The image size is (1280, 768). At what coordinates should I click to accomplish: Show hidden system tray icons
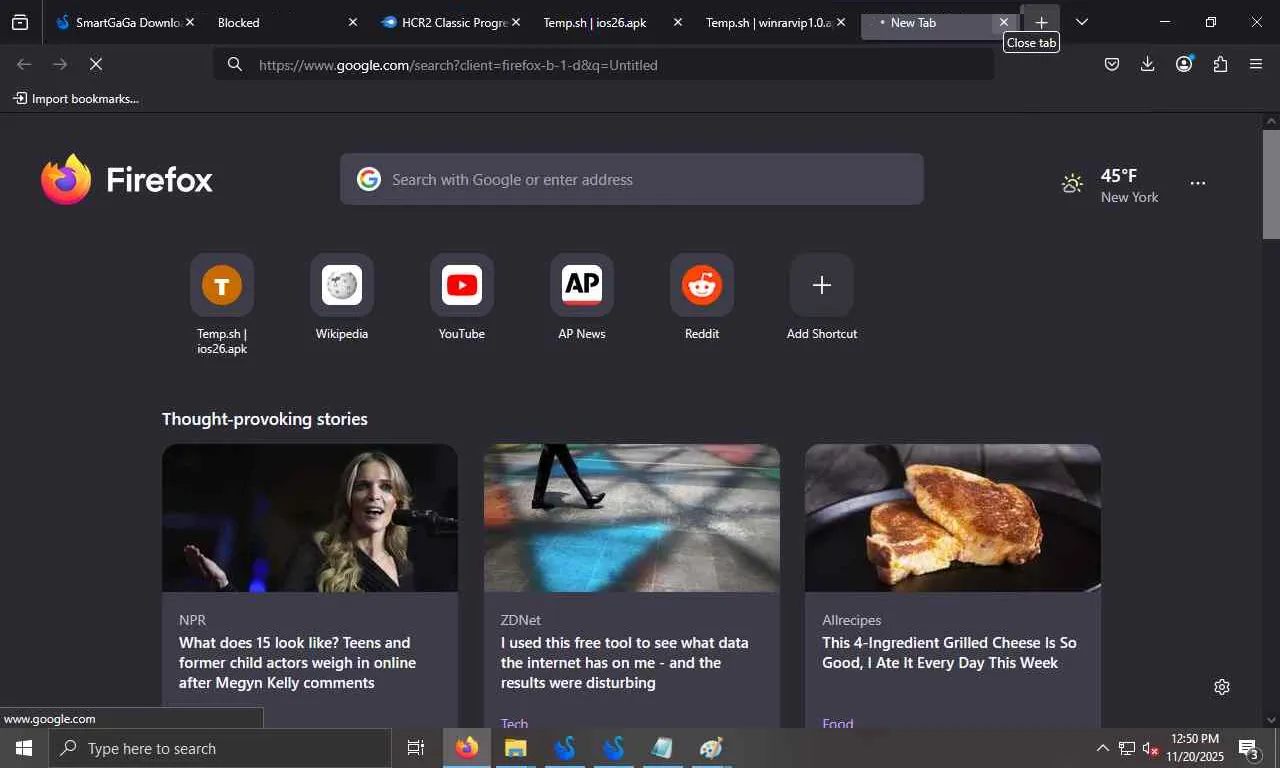[x=1103, y=748]
